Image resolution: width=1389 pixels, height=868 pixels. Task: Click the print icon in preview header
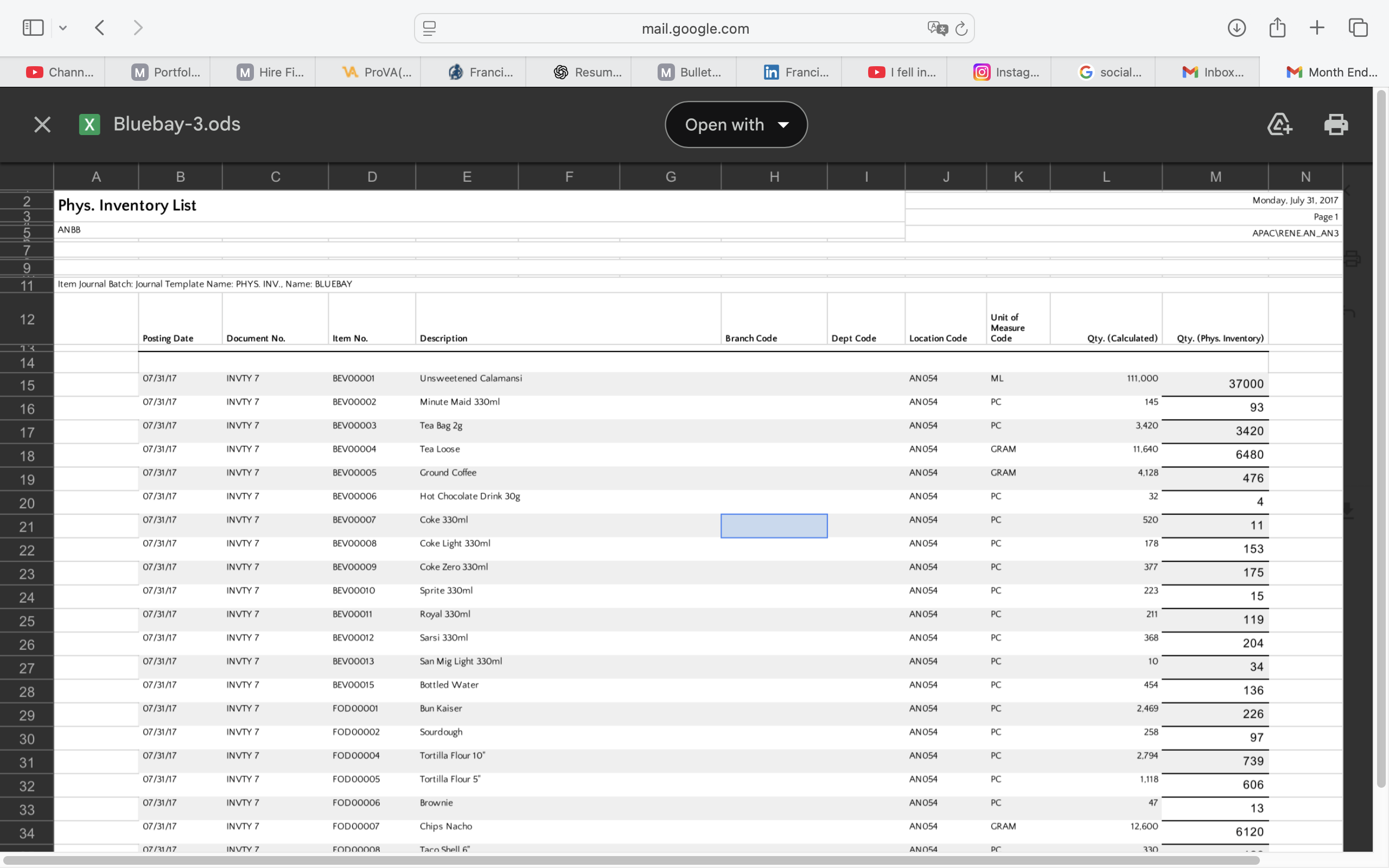(1336, 125)
